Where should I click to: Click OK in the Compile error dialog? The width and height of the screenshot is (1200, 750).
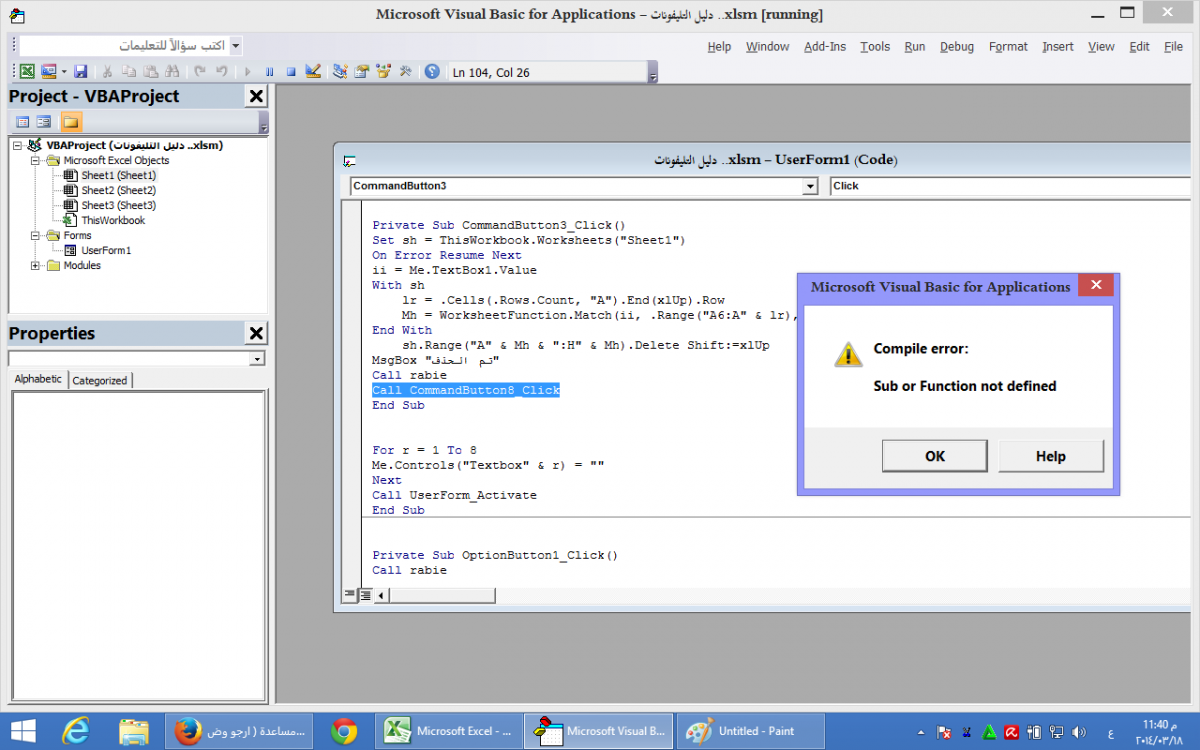tap(935, 456)
